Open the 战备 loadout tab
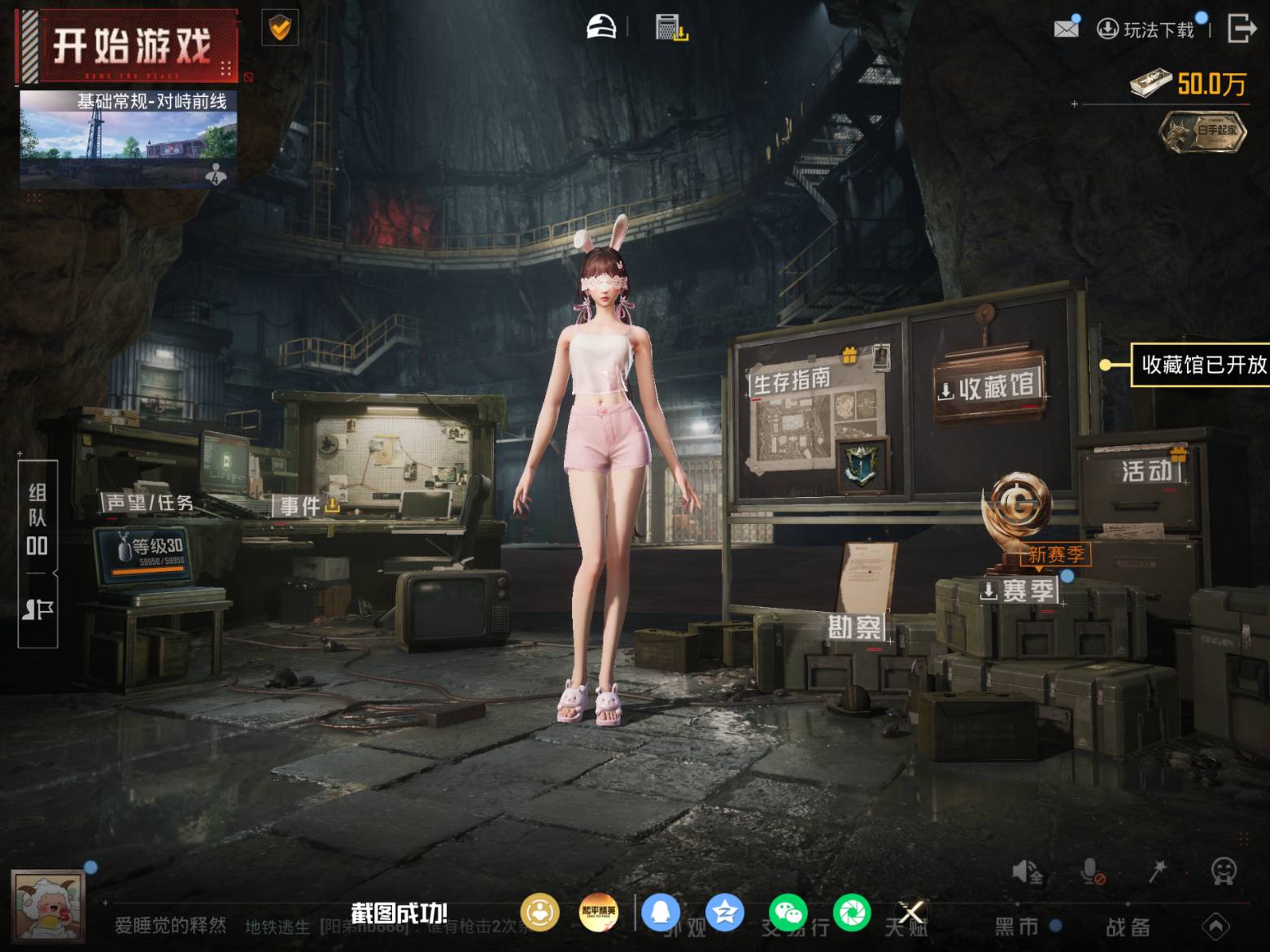This screenshot has height=952, width=1270. (1127, 926)
